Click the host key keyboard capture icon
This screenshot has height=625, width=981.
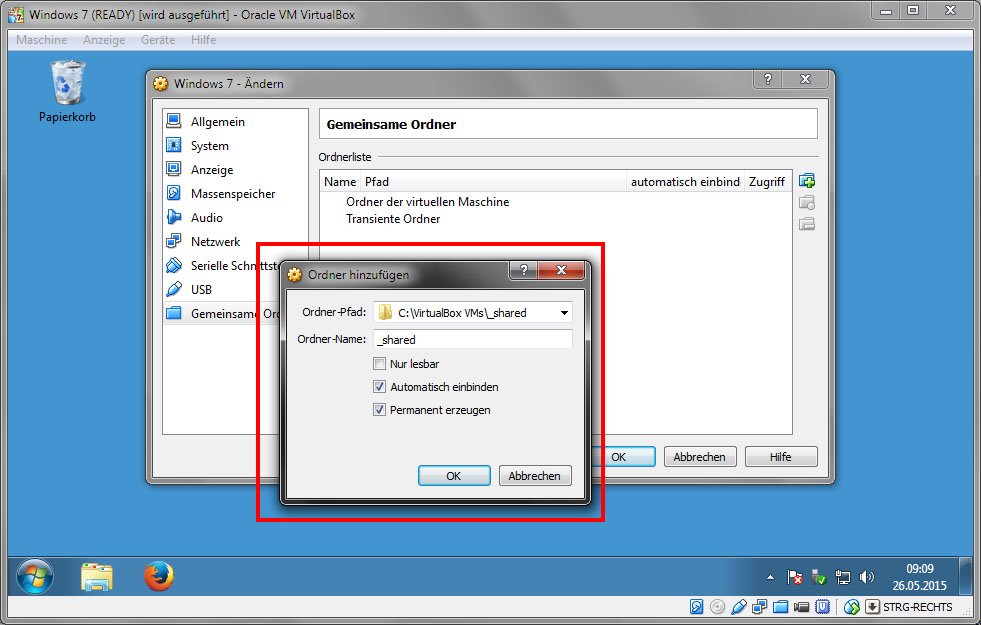pyautogui.click(x=872, y=606)
